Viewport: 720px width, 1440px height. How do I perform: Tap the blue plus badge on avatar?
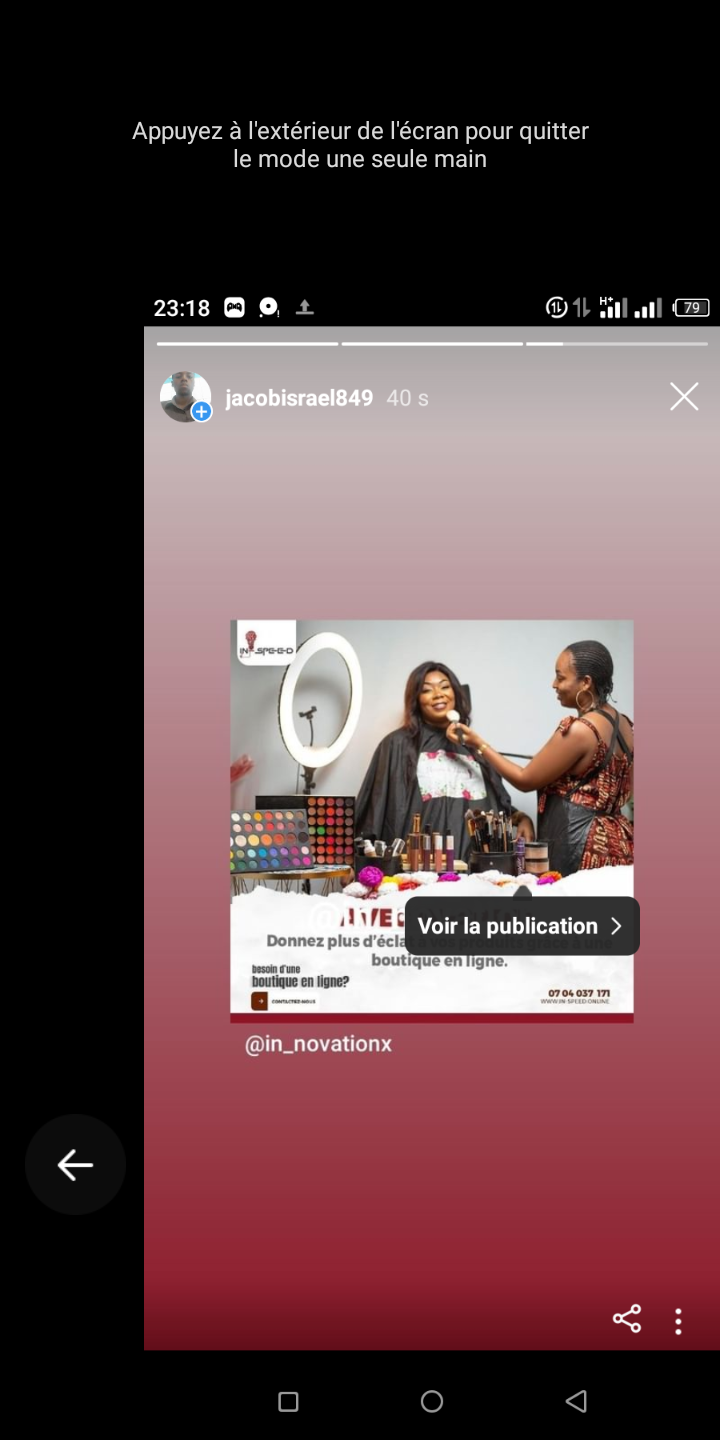click(202, 412)
